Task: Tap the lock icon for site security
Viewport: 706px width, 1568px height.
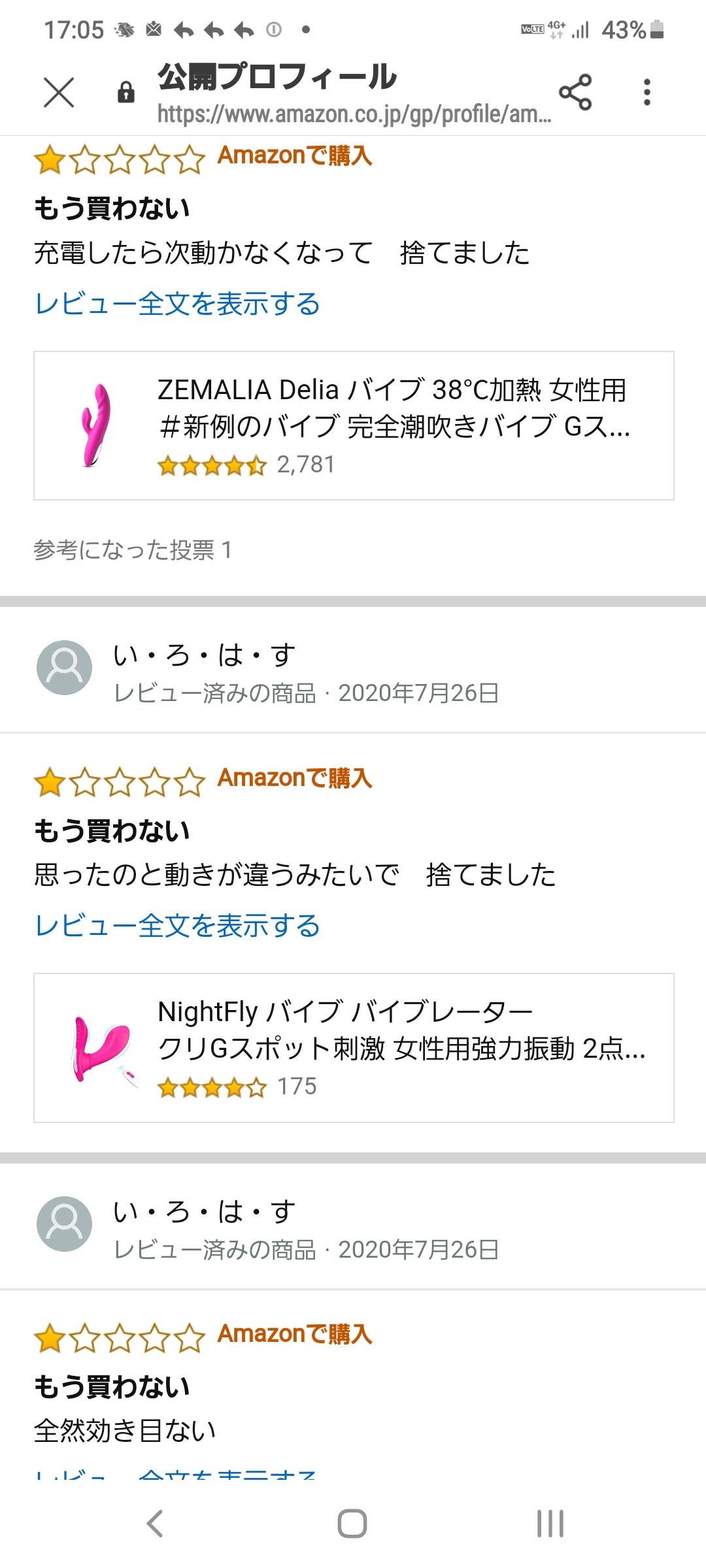Action: point(126,92)
